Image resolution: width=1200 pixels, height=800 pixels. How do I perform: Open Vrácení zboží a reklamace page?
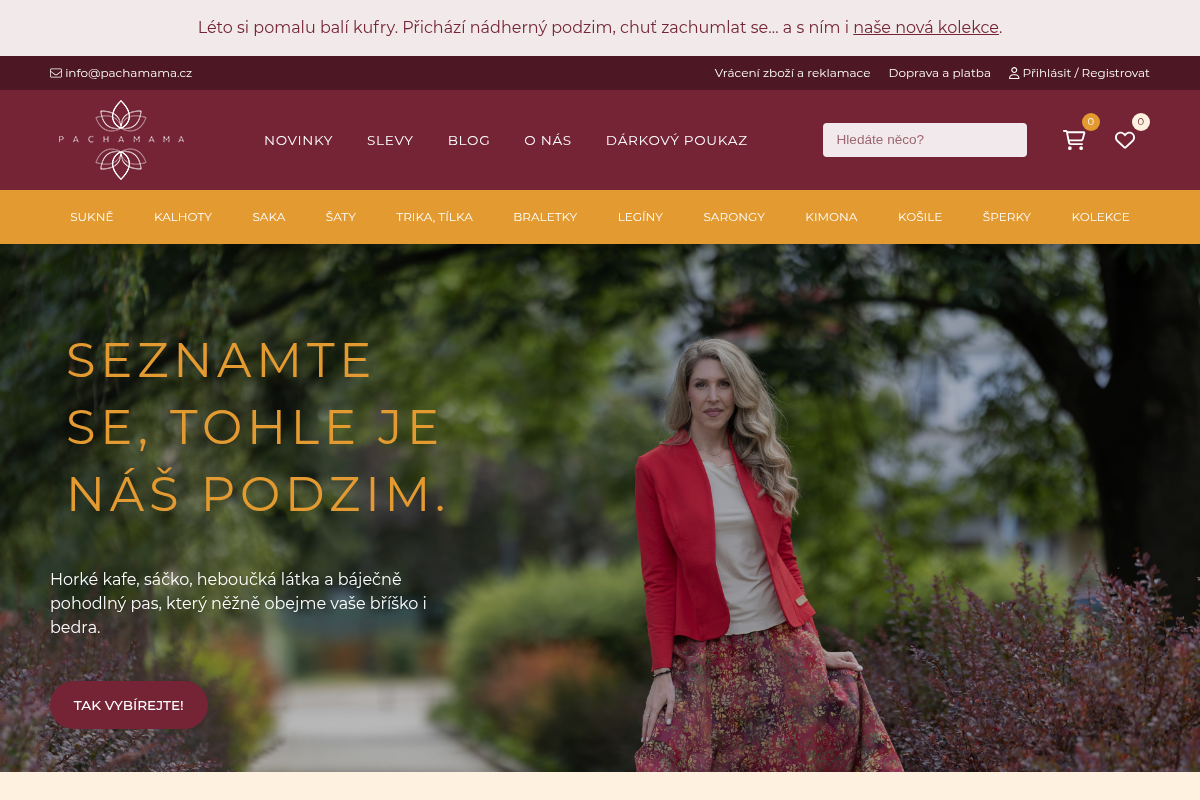tap(792, 73)
